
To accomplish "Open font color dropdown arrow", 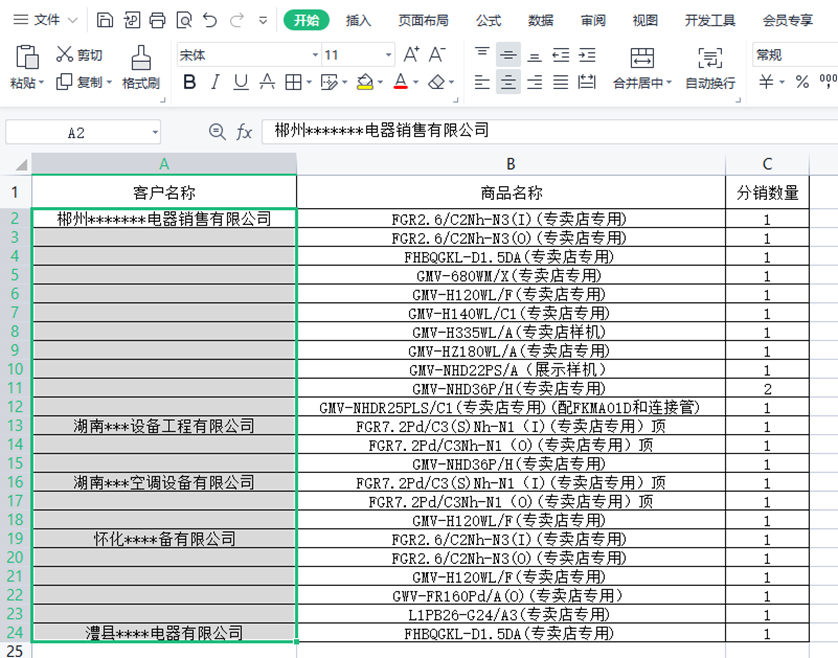I will [x=416, y=83].
